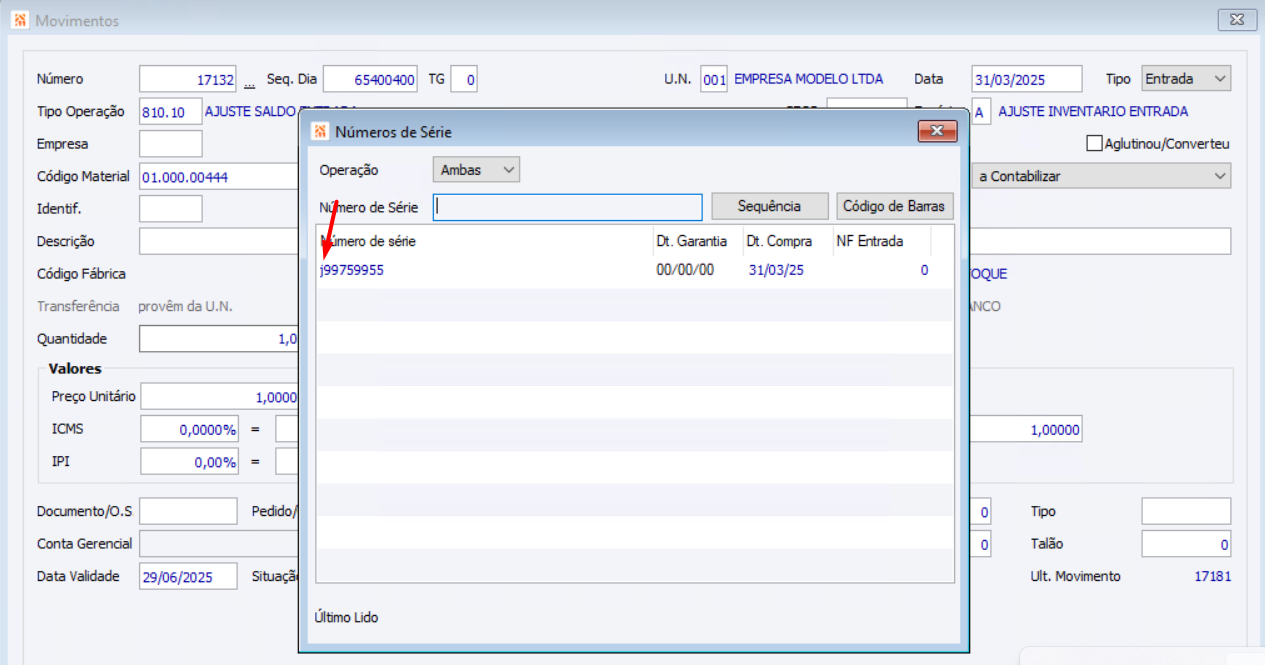Viewport: 1265px width, 665px height.
Task: Click the empty Identif. field
Action: coord(171,209)
